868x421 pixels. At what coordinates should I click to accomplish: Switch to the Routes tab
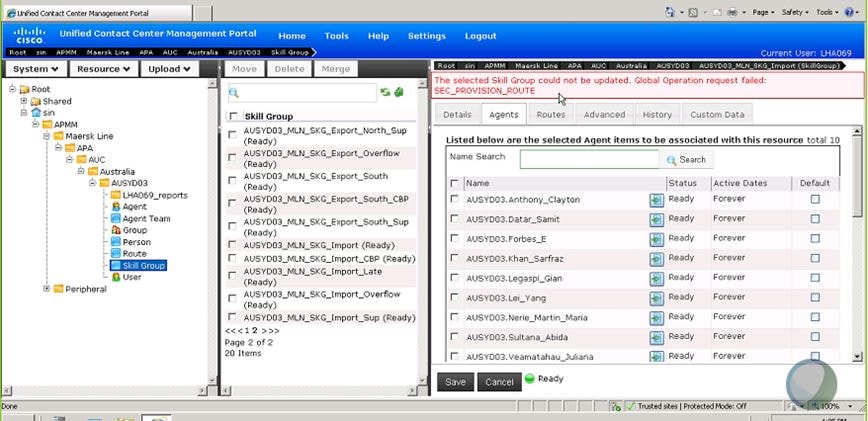pos(551,115)
